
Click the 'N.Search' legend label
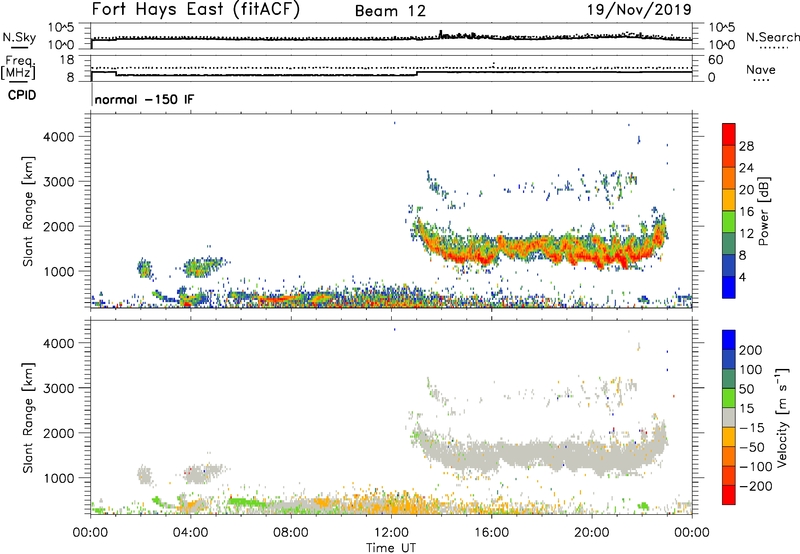pos(772,37)
